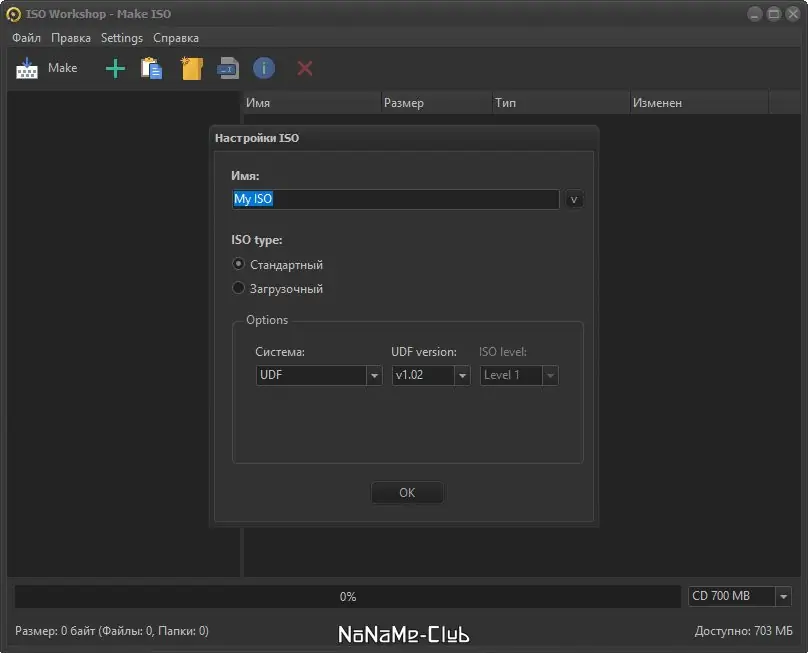Select the Make tool icon
This screenshot has width=808, height=653.
point(25,67)
